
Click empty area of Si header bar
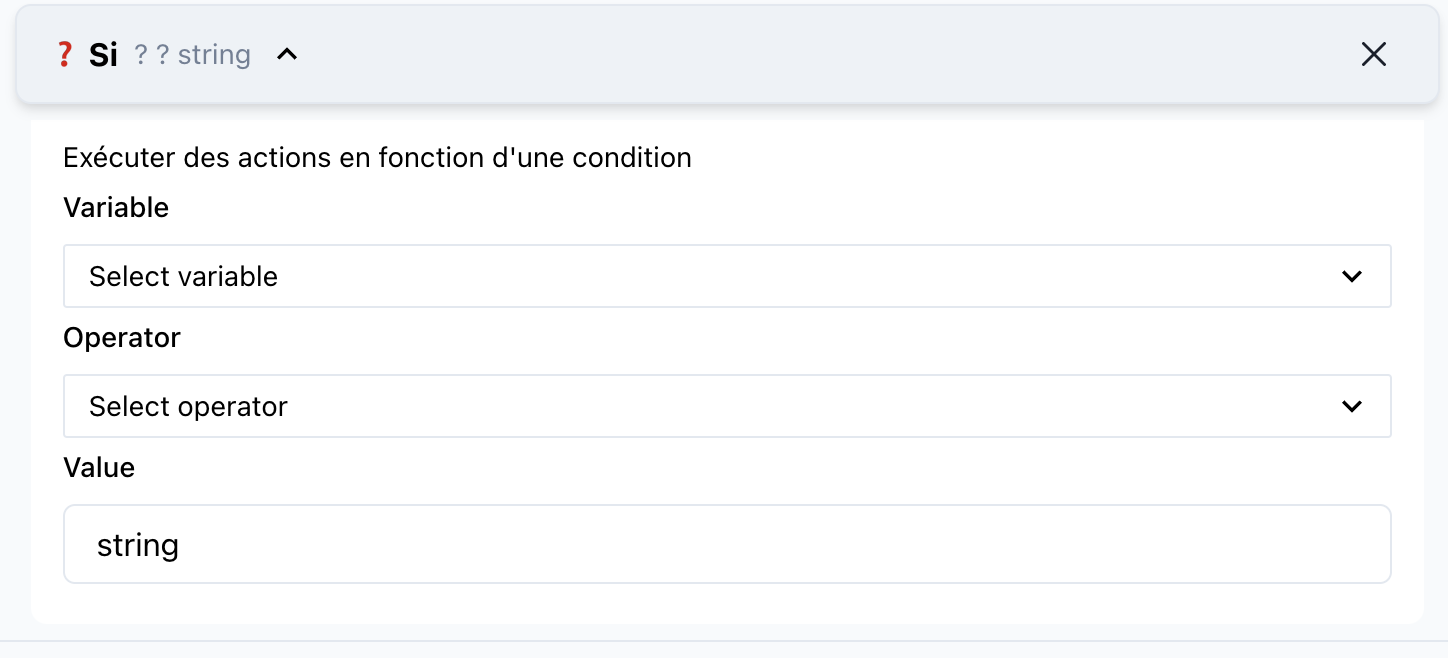[800, 54]
